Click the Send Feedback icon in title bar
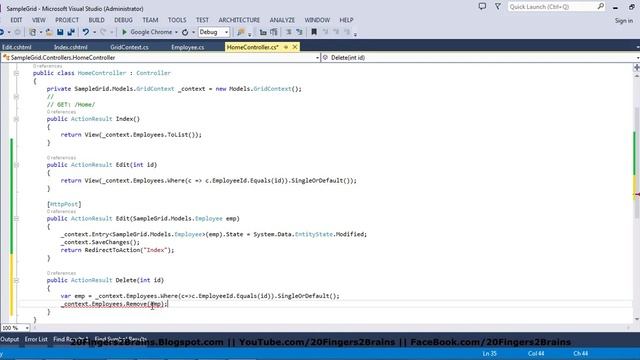640x360 pixels. (482, 7)
